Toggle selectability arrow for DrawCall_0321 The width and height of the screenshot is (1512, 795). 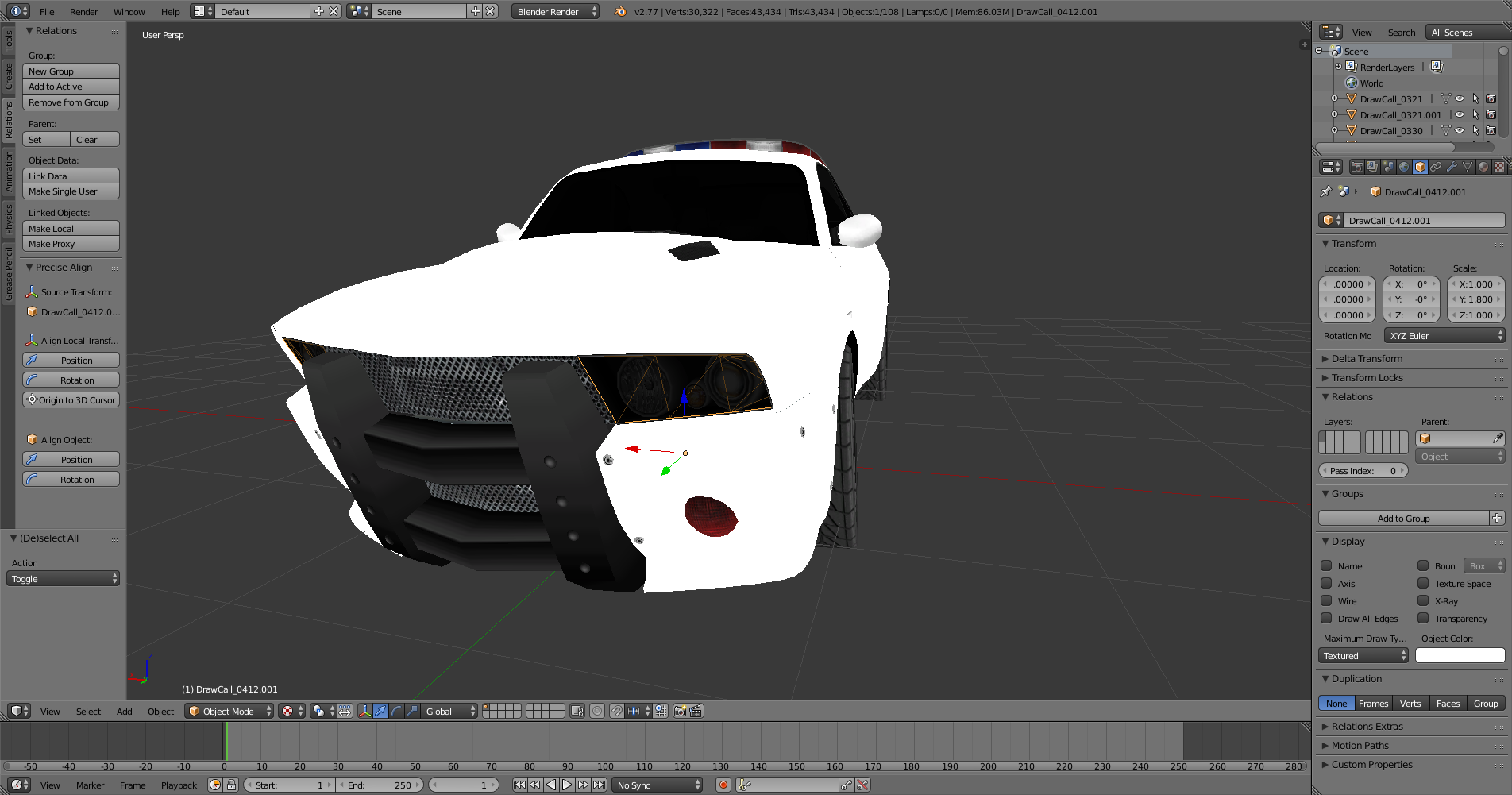[x=1475, y=98]
